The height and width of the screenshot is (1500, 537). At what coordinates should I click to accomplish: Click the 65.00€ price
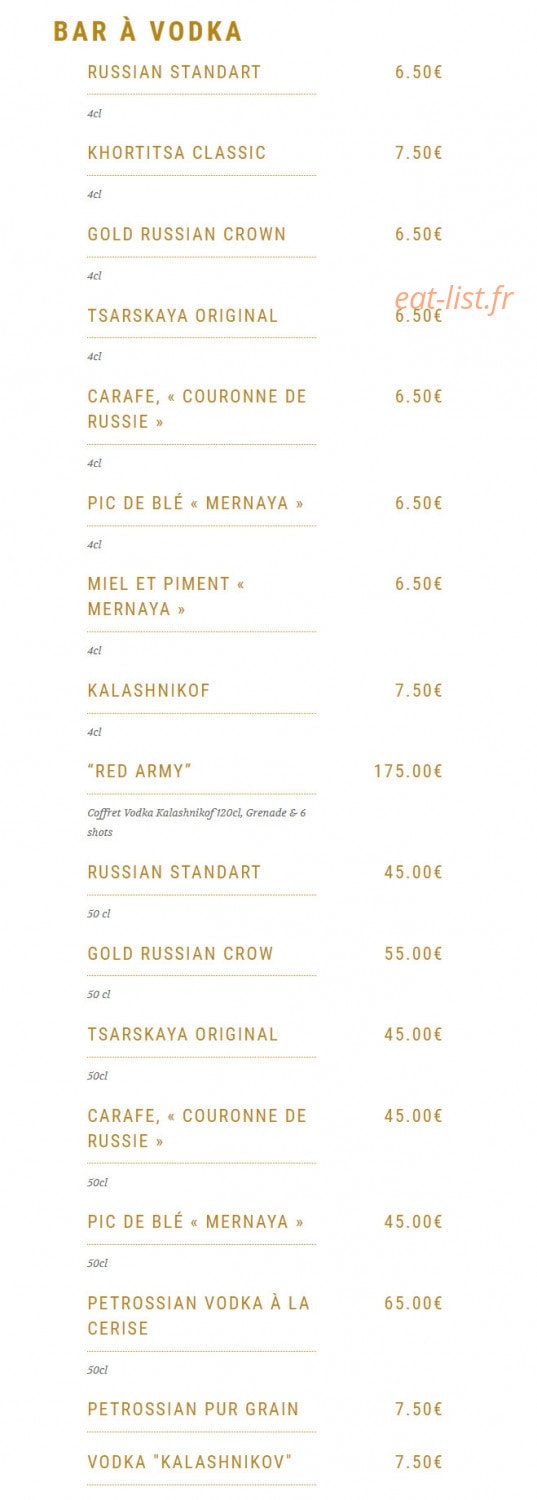pos(413,1303)
